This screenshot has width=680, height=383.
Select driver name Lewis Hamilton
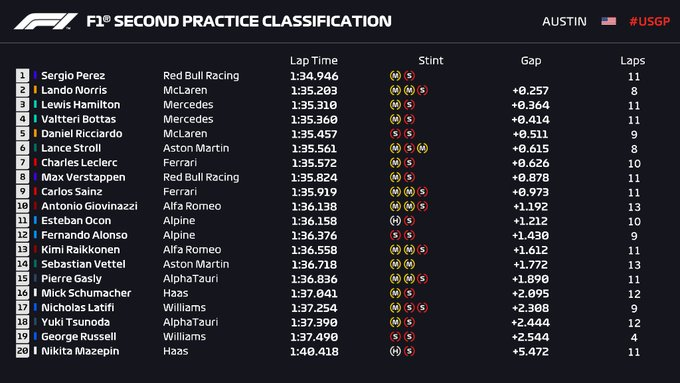click(x=81, y=105)
